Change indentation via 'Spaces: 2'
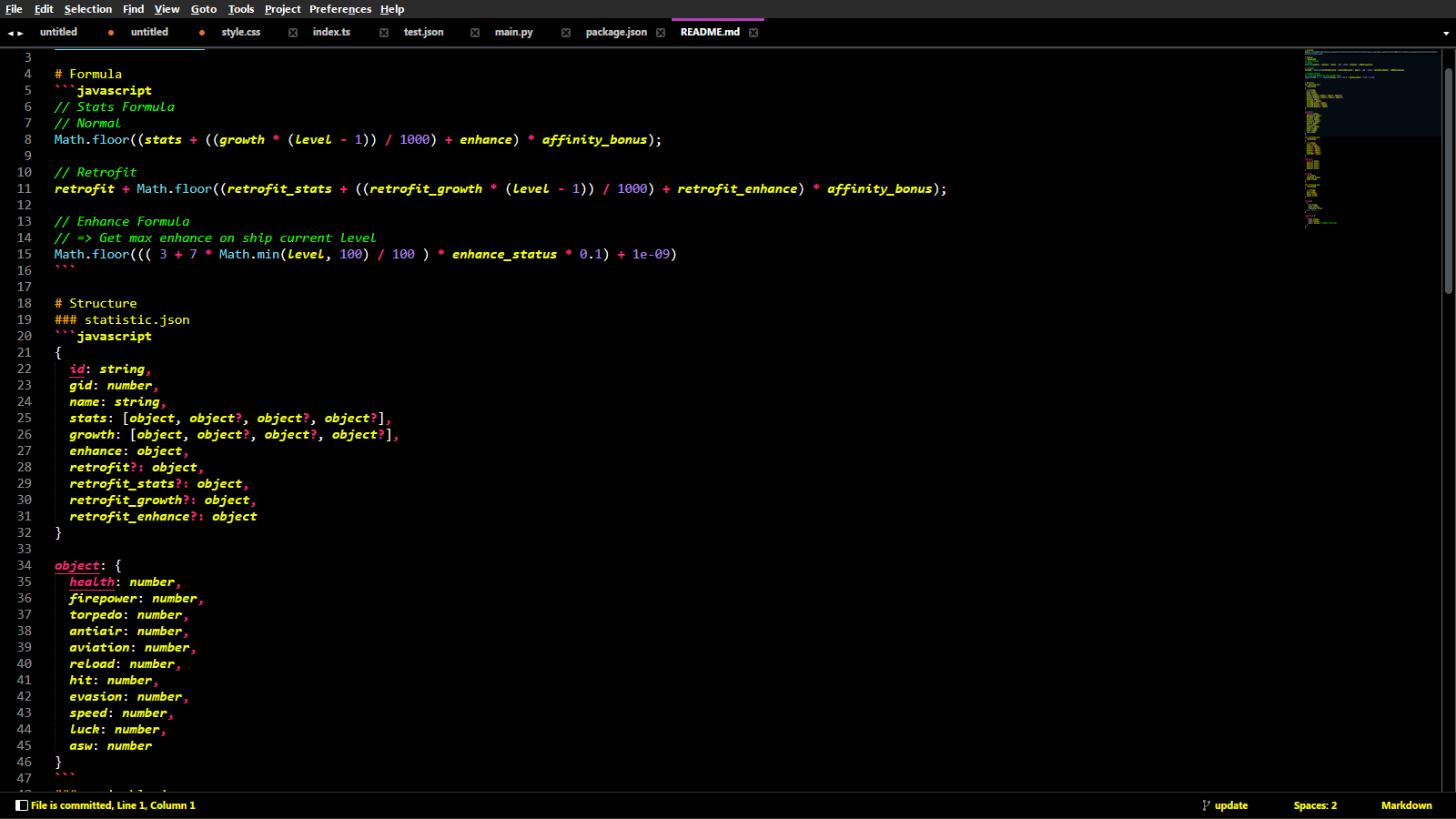Image resolution: width=1456 pixels, height=819 pixels. [x=1315, y=805]
